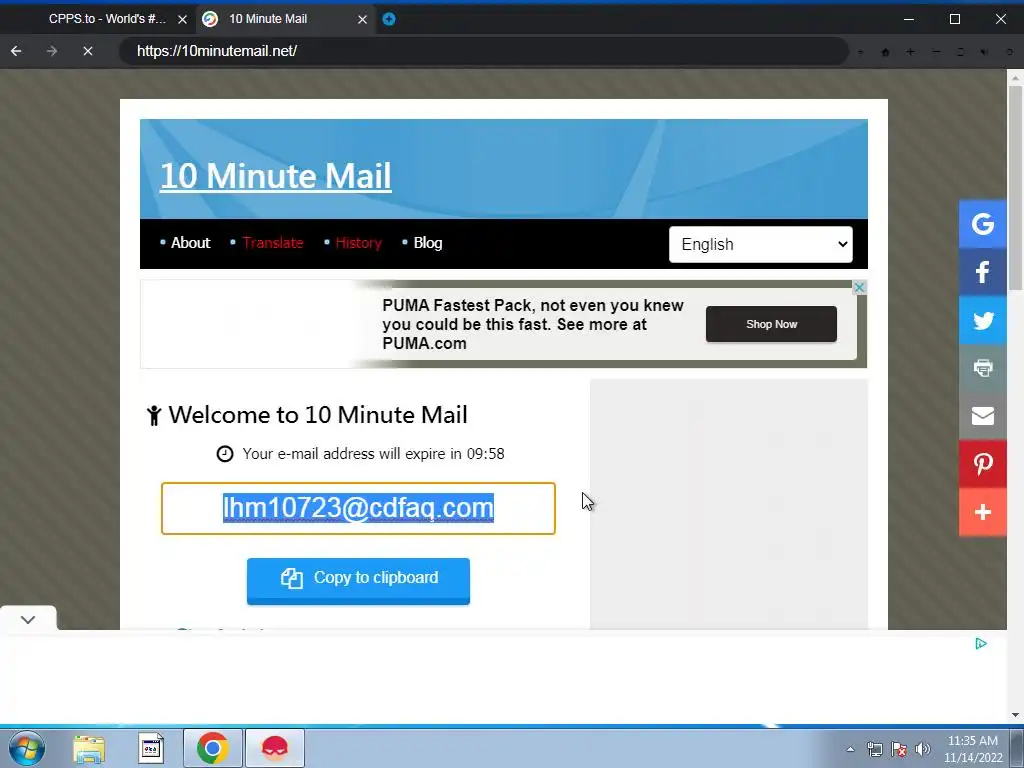1024x768 pixels.
Task: Select the 10 Minute Mail browser tab
Action: tap(285, 19)
